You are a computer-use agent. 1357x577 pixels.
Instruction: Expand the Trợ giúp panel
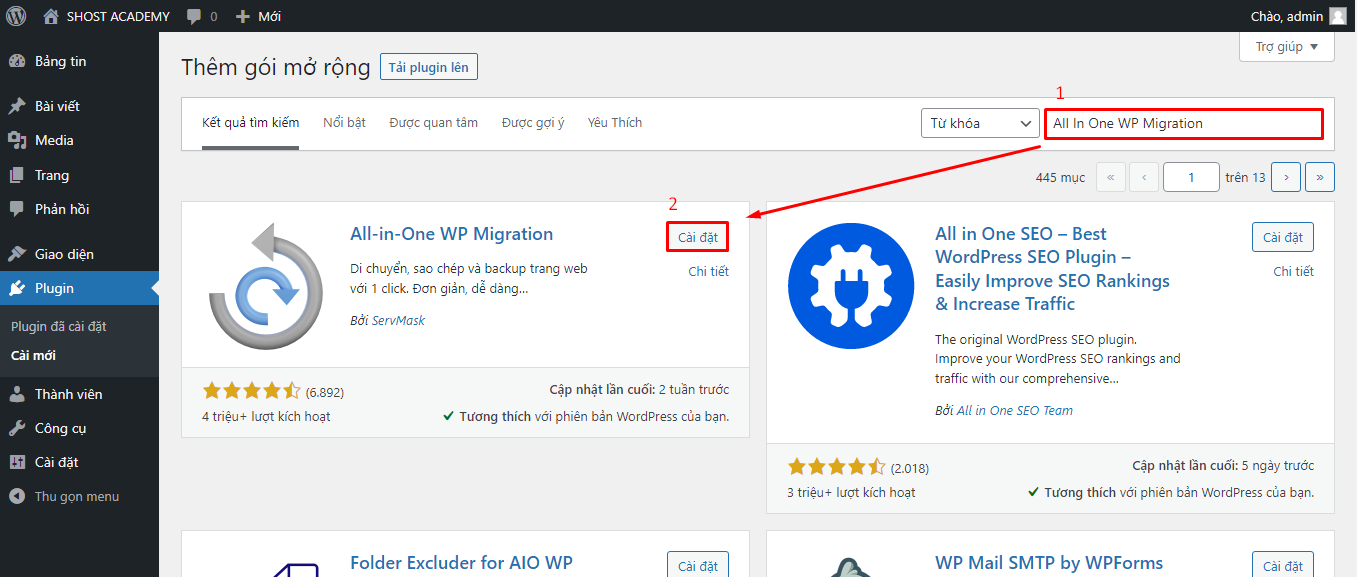tap(1286, 46)
